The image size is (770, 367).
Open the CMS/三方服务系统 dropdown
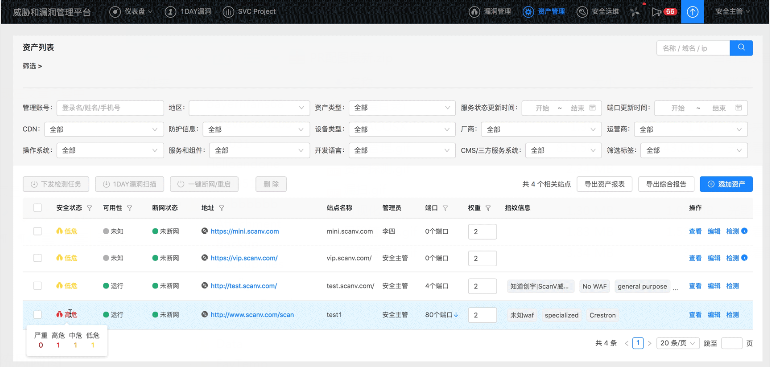[x=563, y=150]
